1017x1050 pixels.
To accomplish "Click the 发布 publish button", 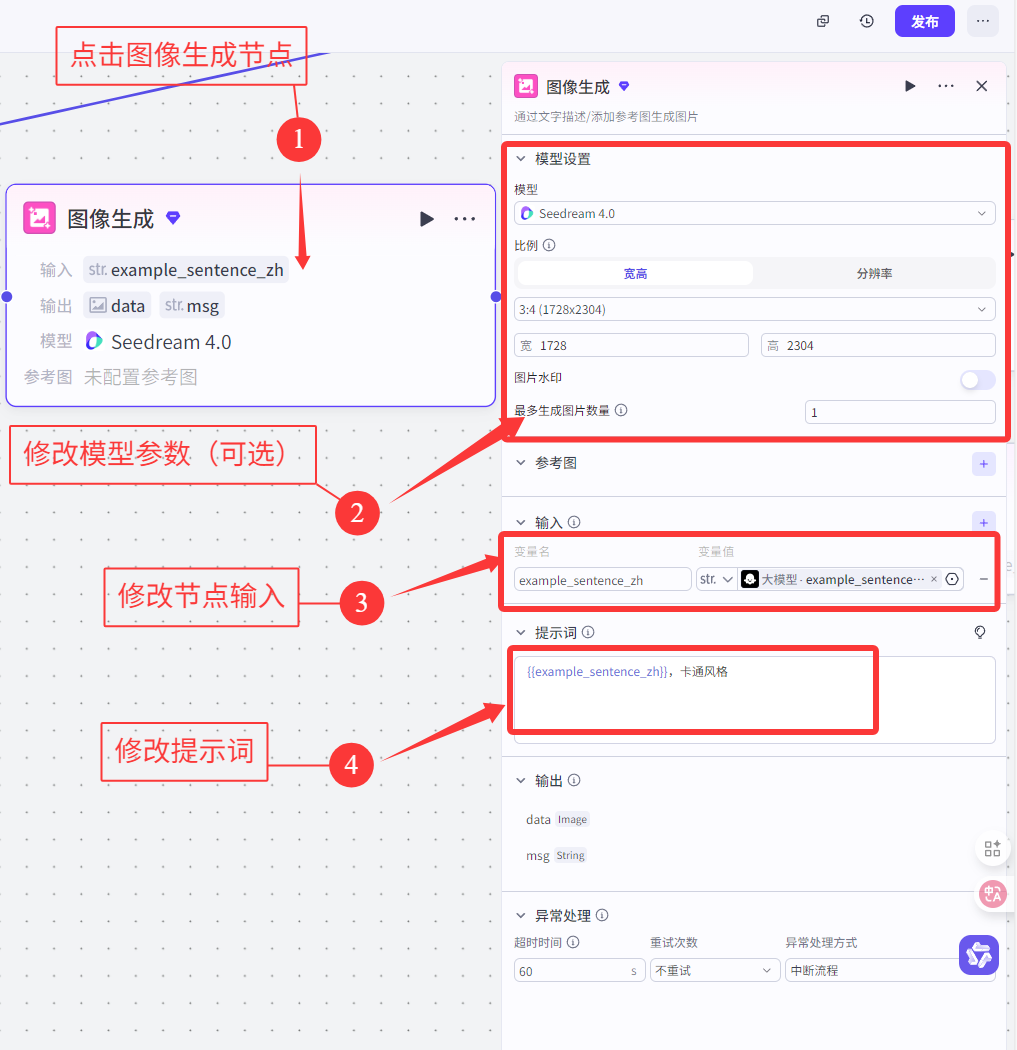I will [924, 21].
